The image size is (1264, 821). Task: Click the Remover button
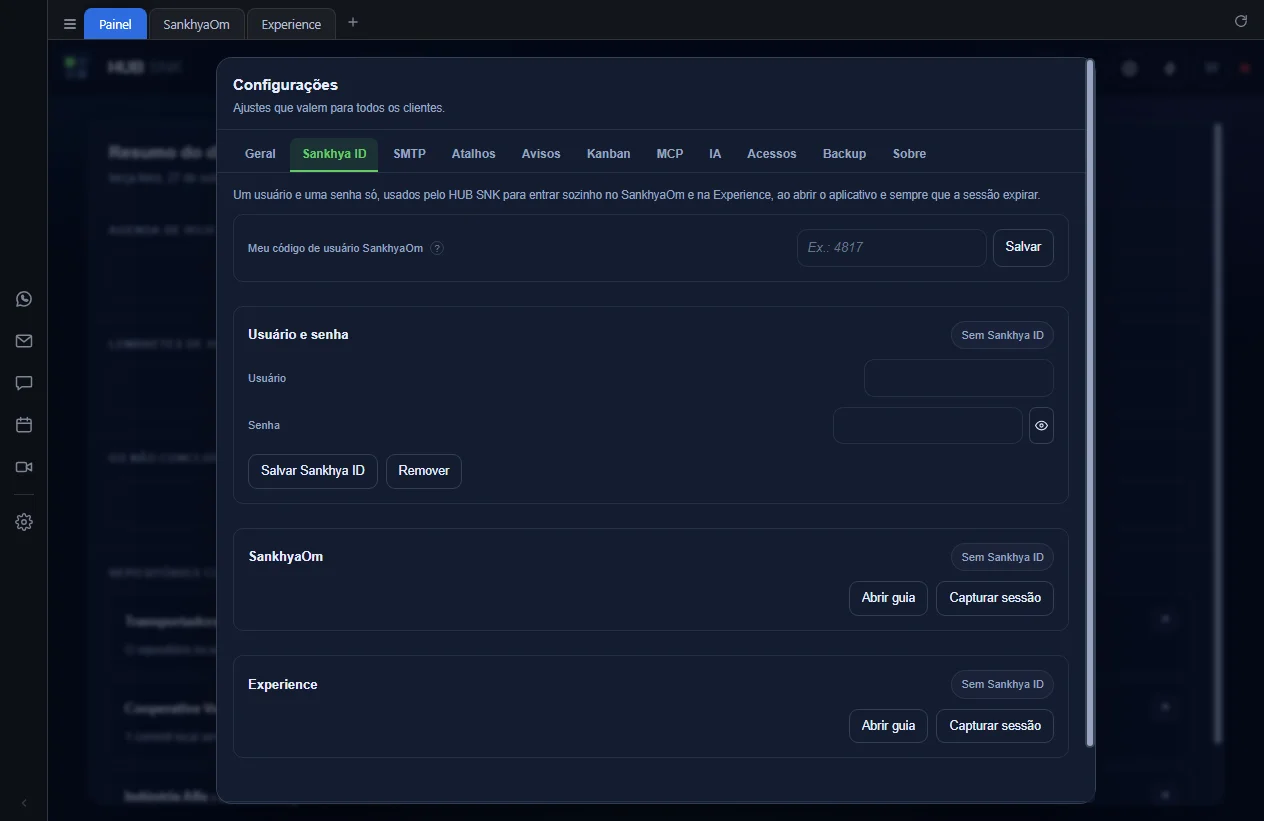coord(424,470)
